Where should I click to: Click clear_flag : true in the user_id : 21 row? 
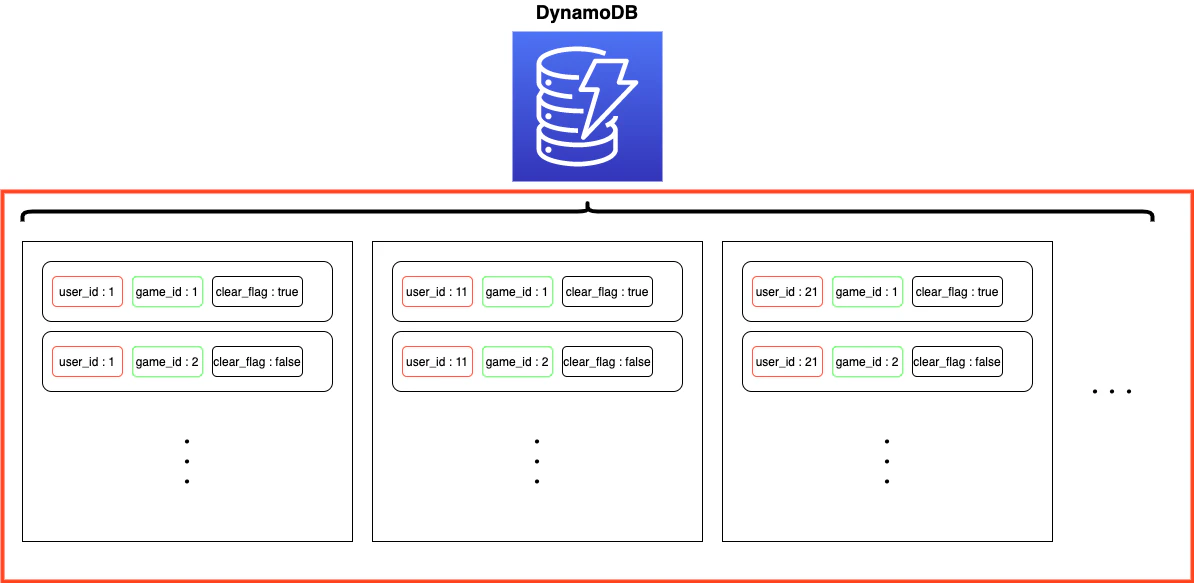957,292
